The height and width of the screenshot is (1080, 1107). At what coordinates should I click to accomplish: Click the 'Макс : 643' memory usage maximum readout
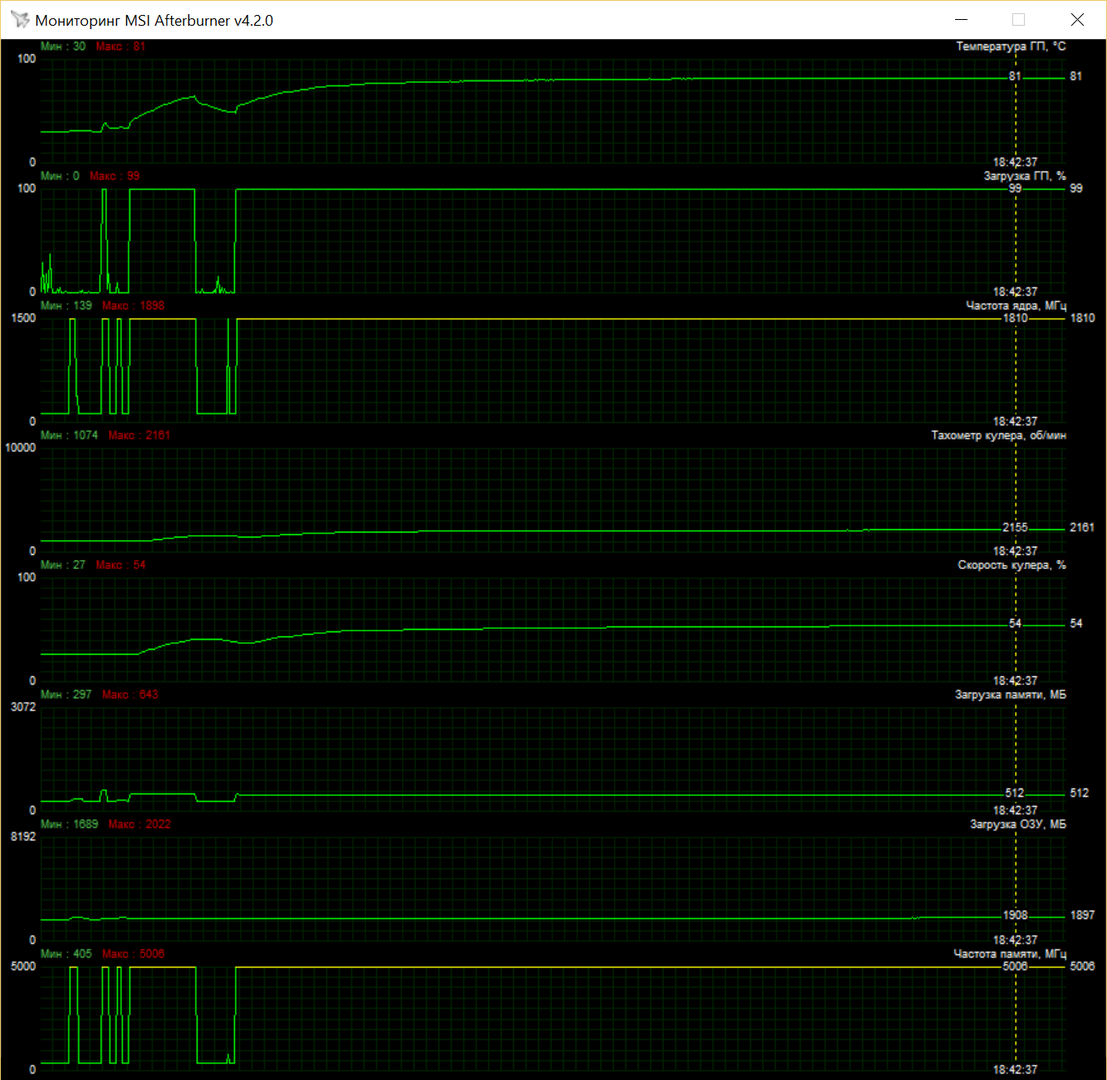tap(129, 694)
